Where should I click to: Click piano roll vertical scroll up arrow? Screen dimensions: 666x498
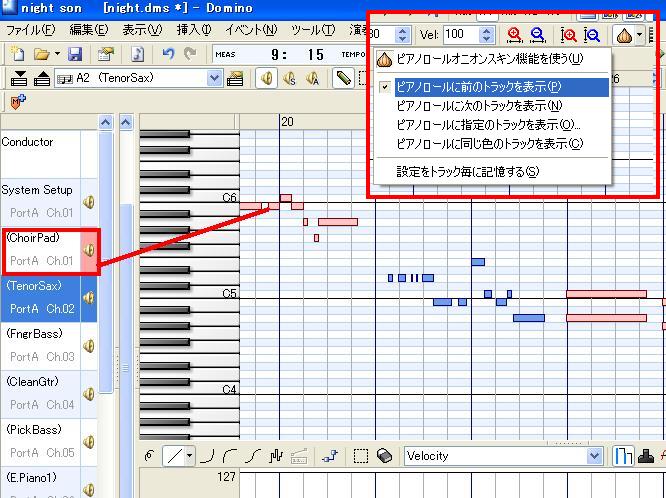[x=126, y=122]
